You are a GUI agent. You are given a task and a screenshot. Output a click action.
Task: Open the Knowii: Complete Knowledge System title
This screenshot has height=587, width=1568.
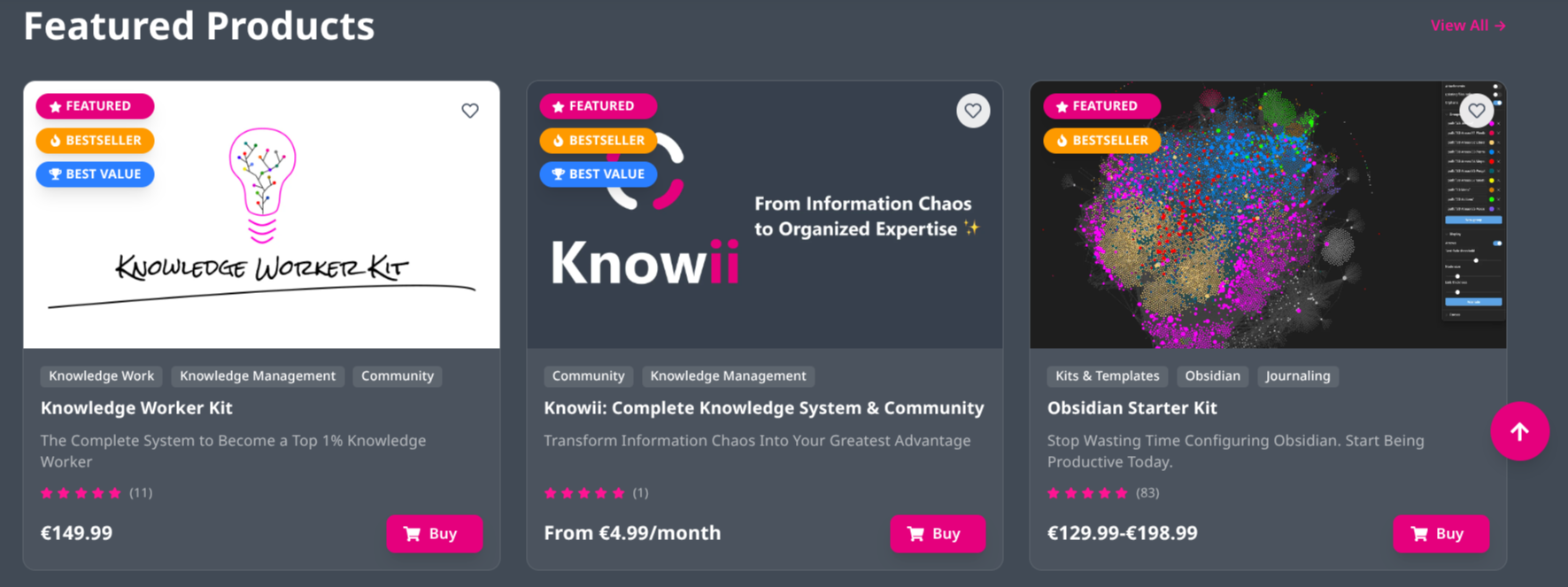(x=763, y=408)
